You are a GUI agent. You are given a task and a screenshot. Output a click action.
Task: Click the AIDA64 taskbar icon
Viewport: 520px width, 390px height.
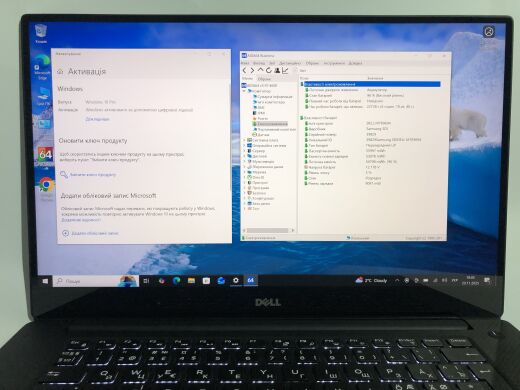(x=251, y=280)
